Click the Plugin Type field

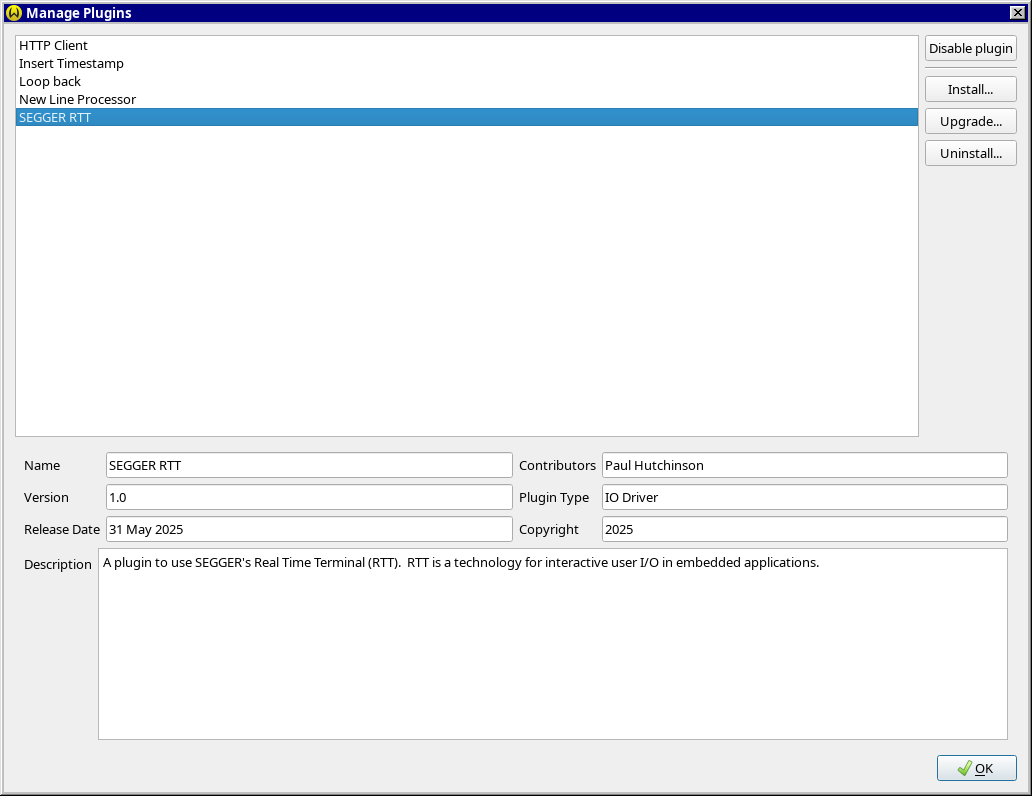pos(804,498)
